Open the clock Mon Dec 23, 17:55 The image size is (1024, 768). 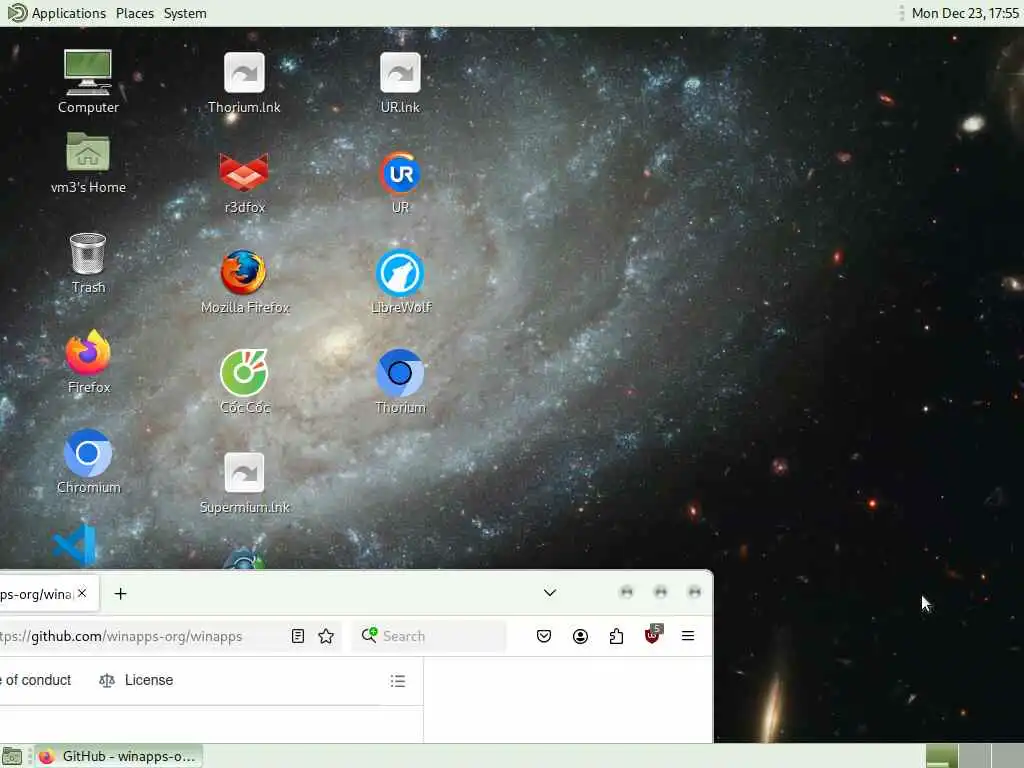point(965,13)
